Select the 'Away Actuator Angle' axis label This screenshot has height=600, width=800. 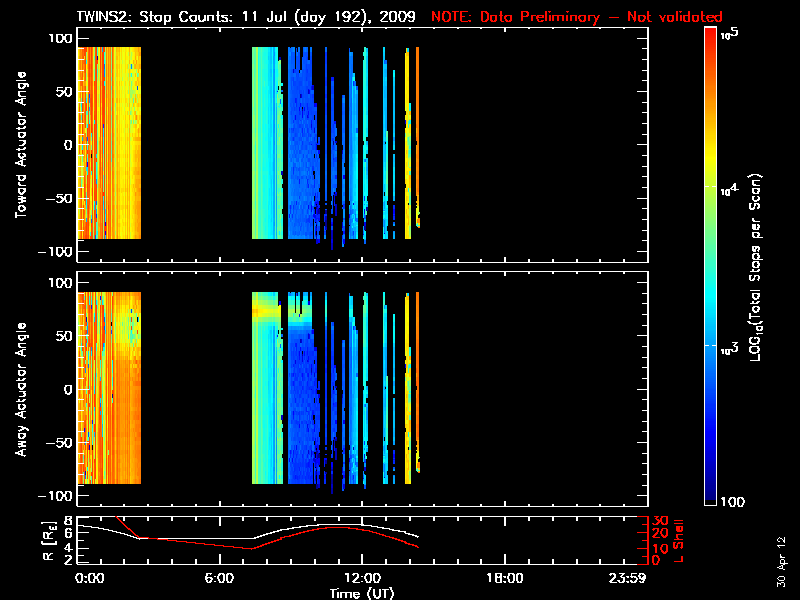[21, 390]
